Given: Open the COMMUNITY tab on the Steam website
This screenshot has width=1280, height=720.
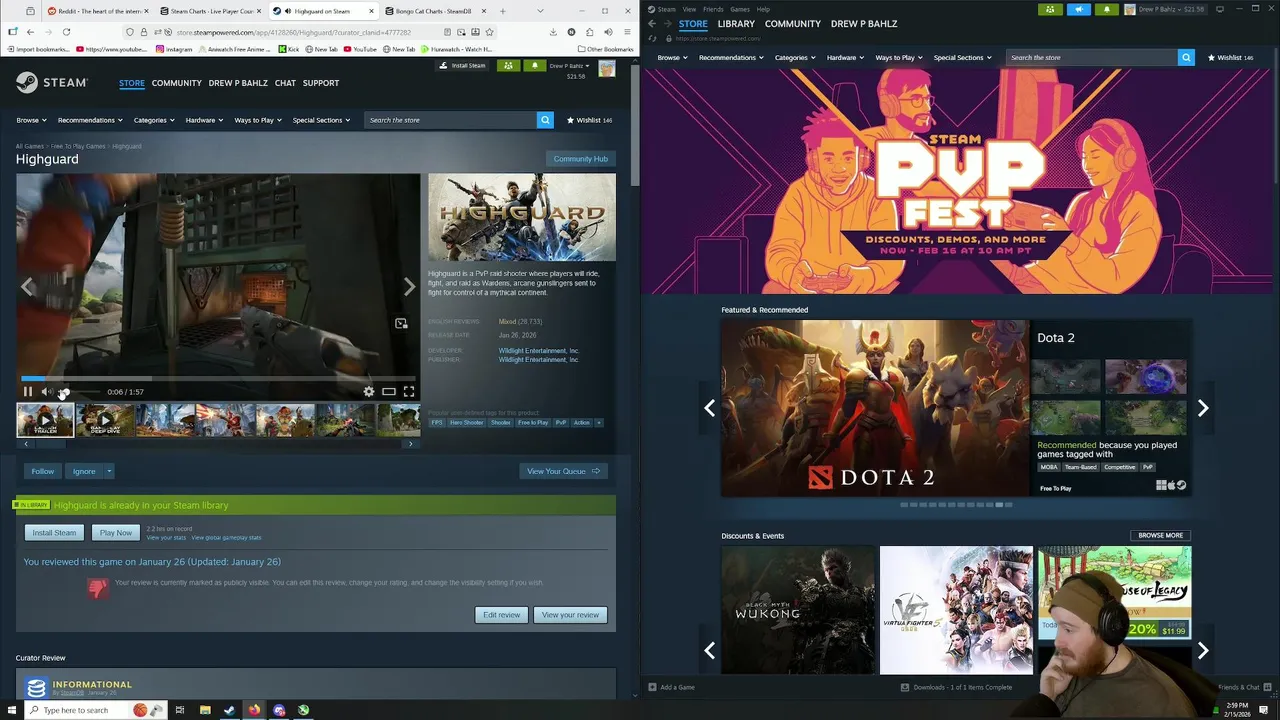Looking at the screenshot, I should pyautogui.click(x=177, y=83).
